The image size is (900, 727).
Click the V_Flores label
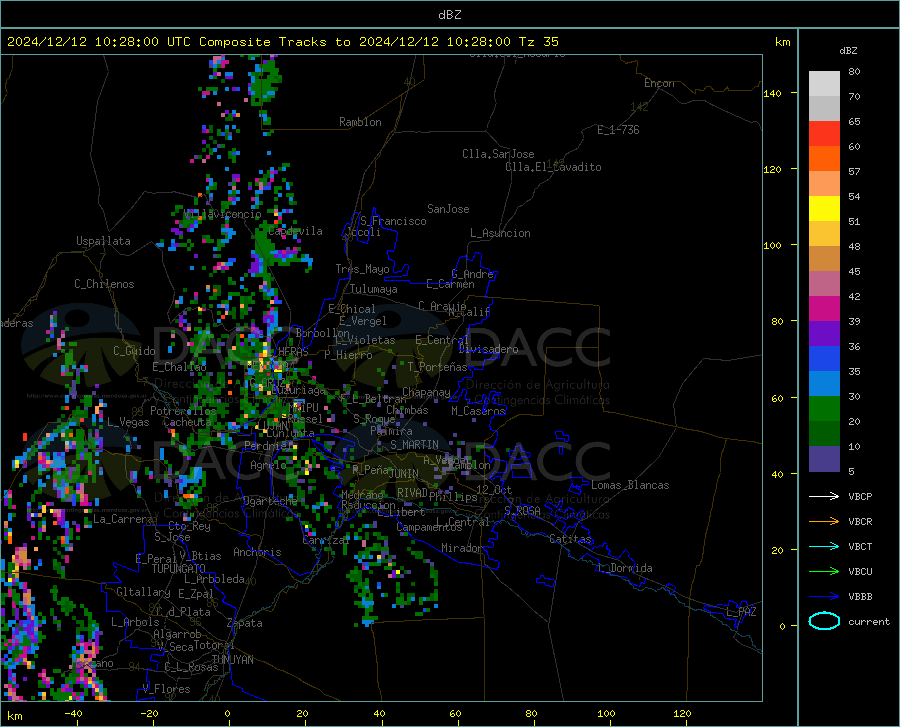point(166,689)
